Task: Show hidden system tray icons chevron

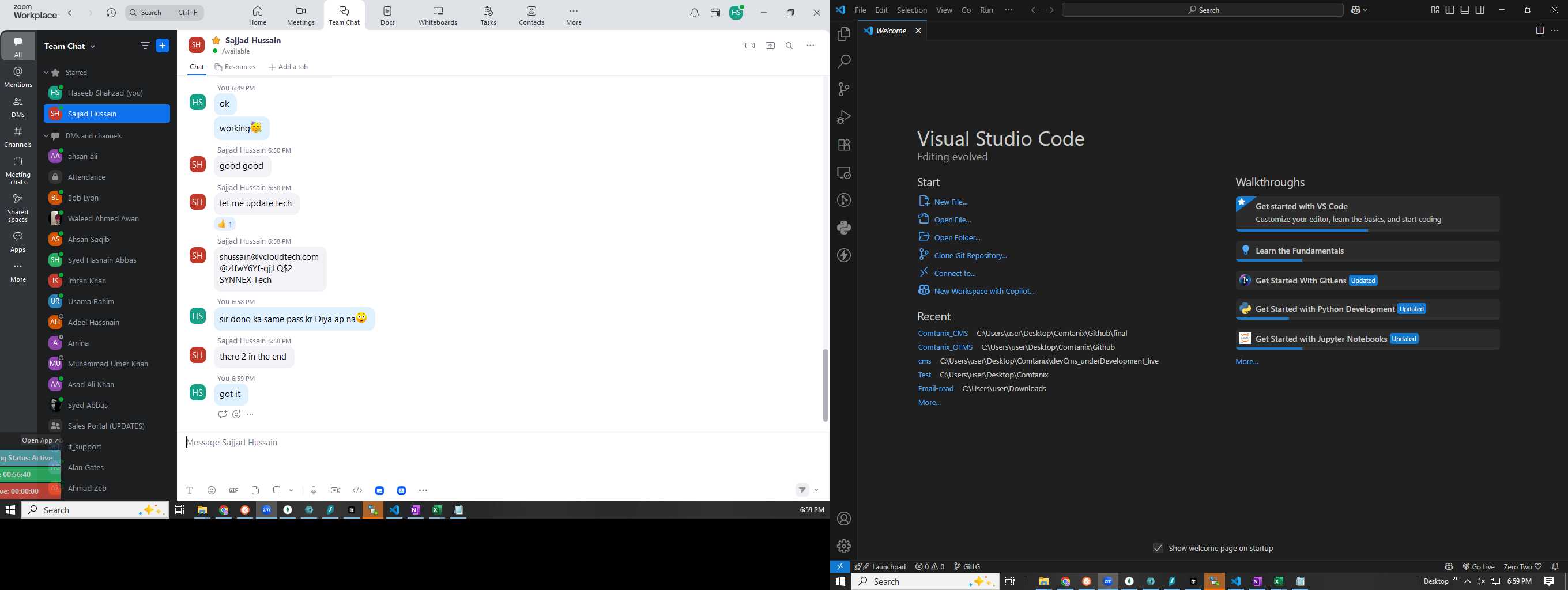Action: point(1468,581)
